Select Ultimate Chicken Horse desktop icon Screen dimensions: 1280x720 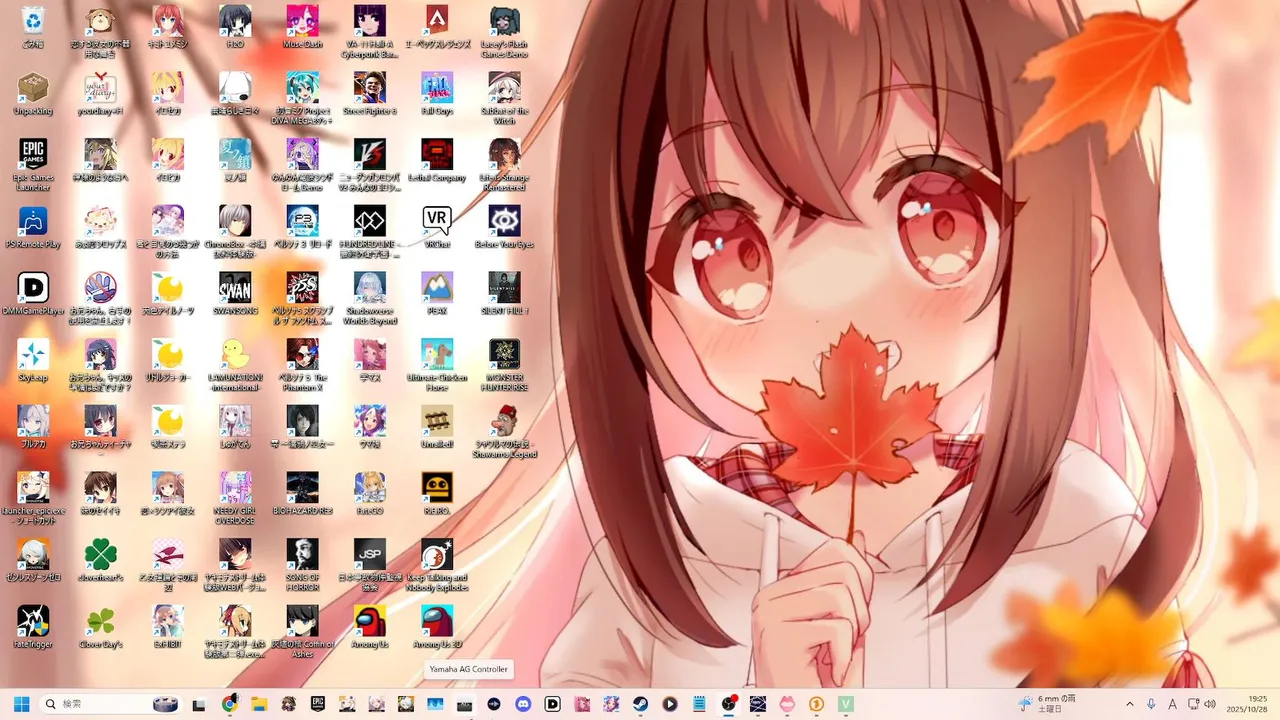pyautogui.click(x=437, y=354)
